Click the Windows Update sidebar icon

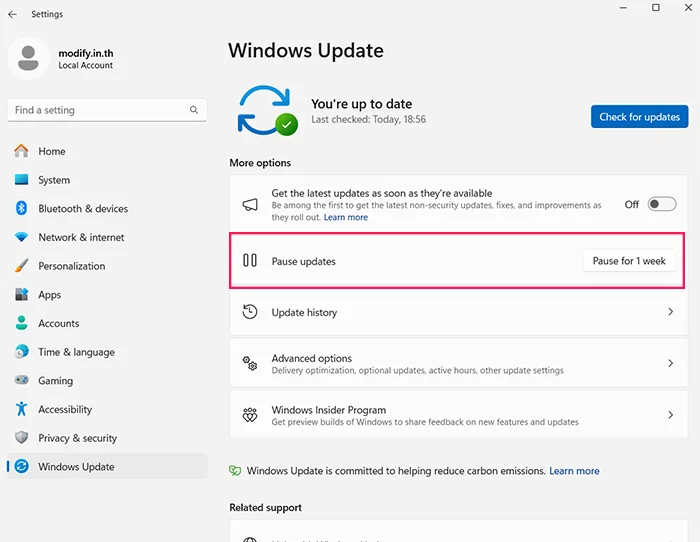pos(21,466)
